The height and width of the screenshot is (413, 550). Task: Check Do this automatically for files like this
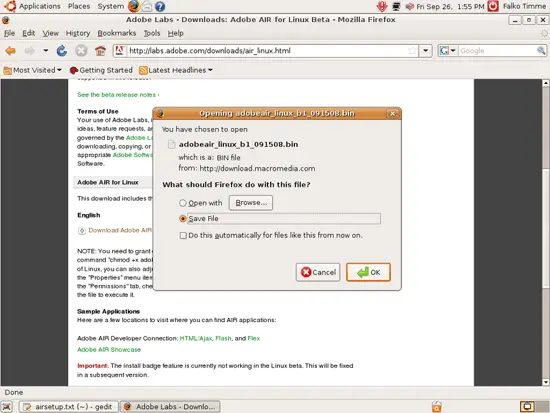(x=183, y=235)
